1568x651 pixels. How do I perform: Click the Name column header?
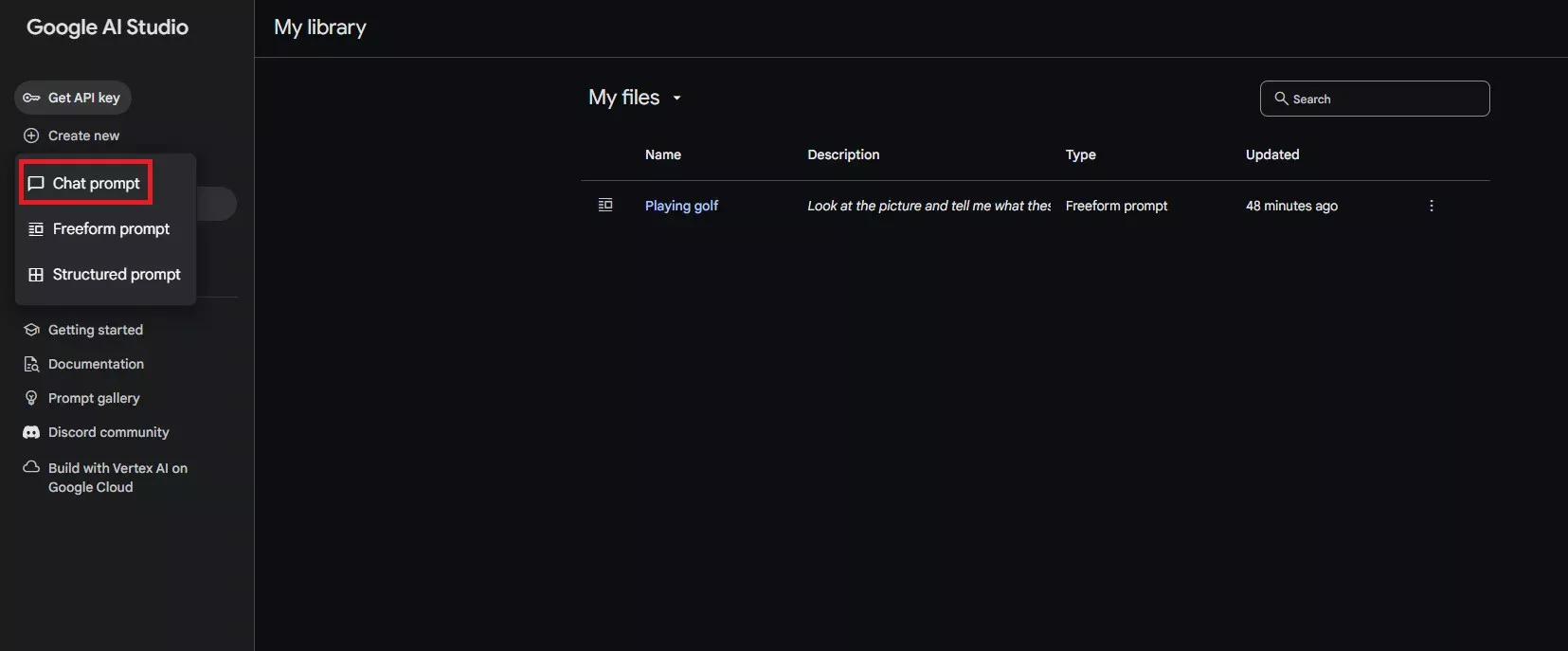point(662,154)
